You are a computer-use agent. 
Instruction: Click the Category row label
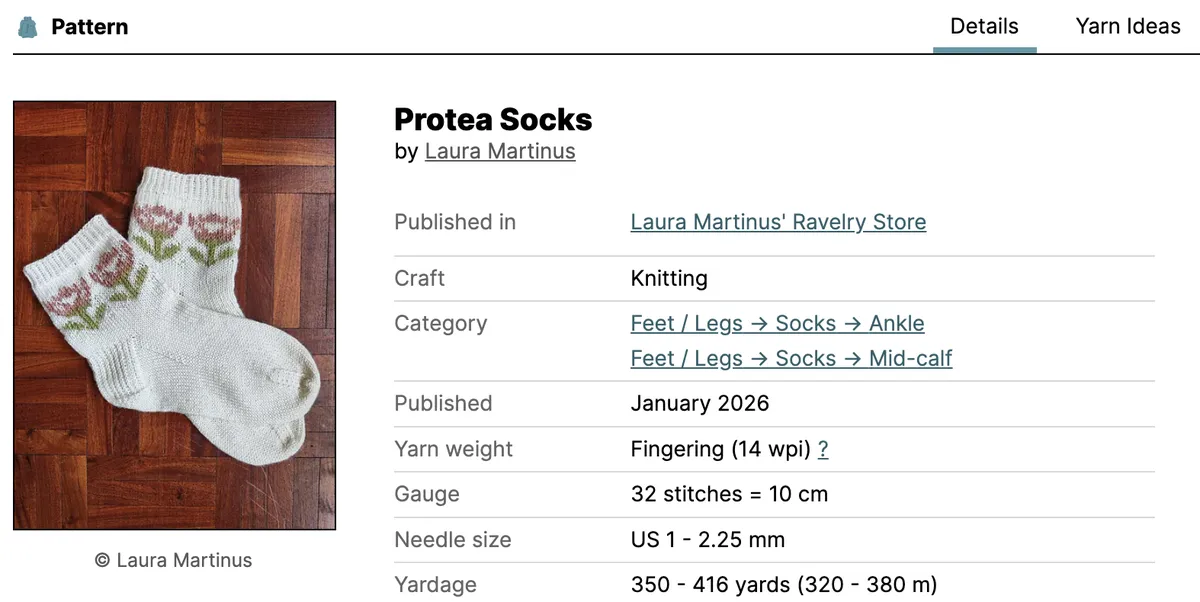(x=440, y=324)
